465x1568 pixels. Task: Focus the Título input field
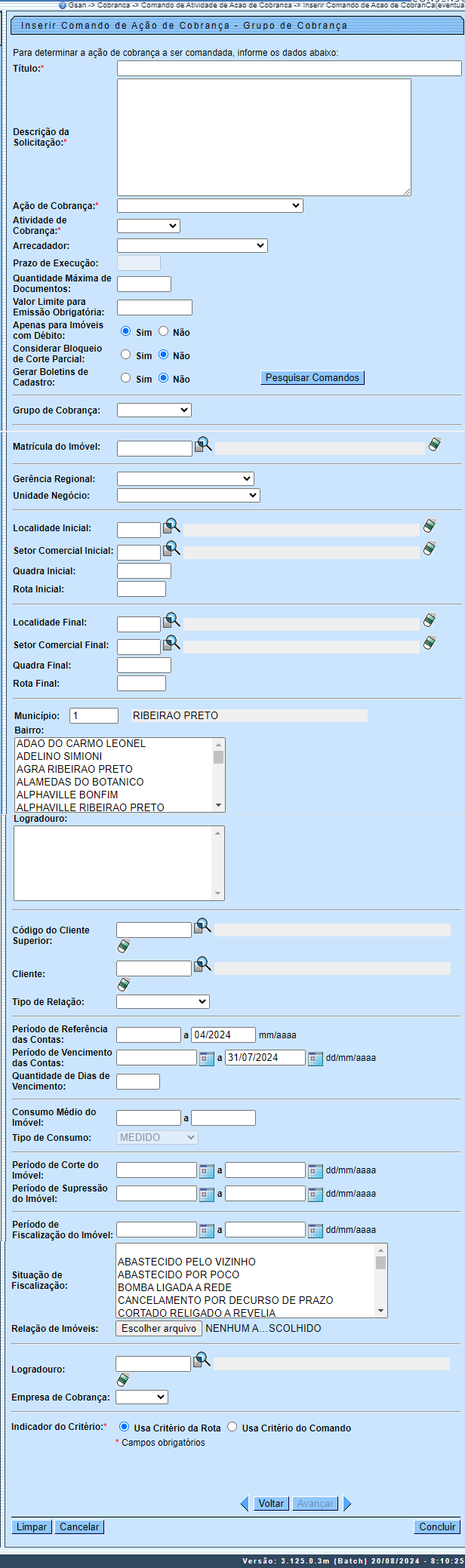[289, 68]
